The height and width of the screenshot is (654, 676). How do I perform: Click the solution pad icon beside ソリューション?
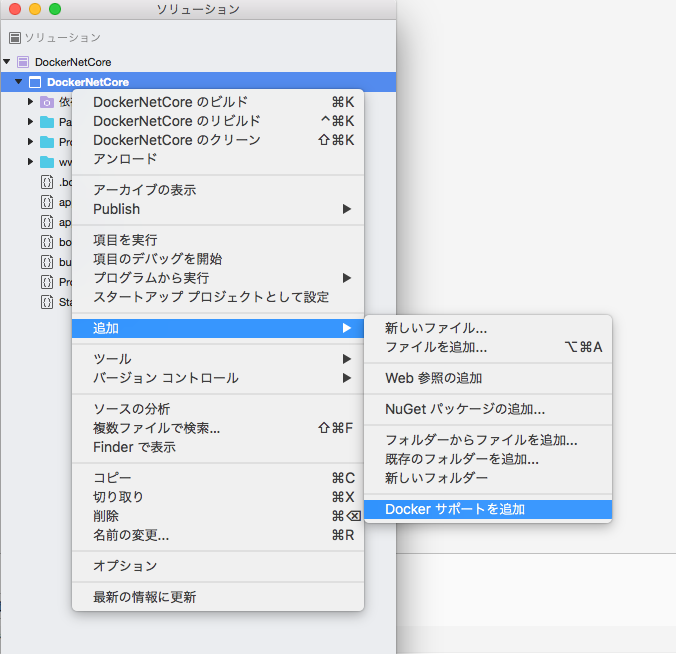click(x=14, y=38)
